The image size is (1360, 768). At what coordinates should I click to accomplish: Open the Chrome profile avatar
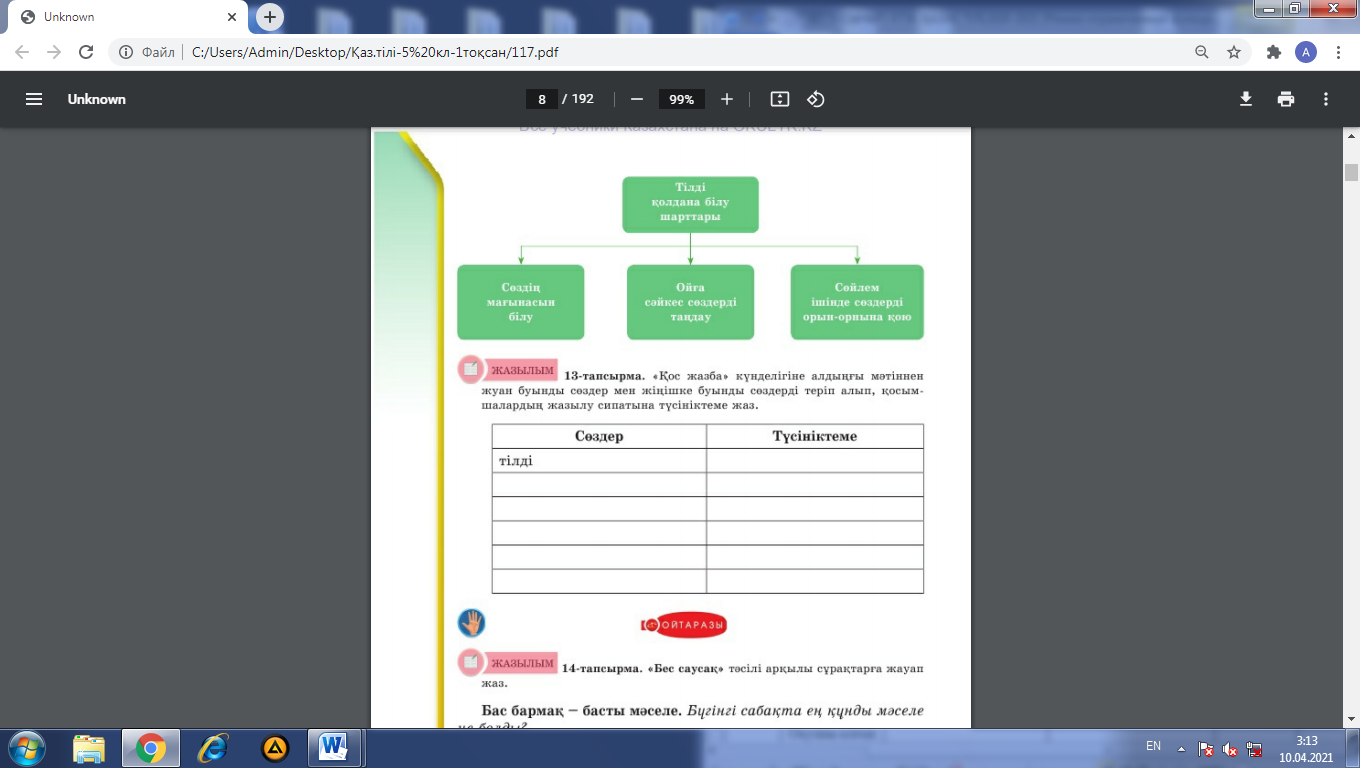tap(1306, 52)
